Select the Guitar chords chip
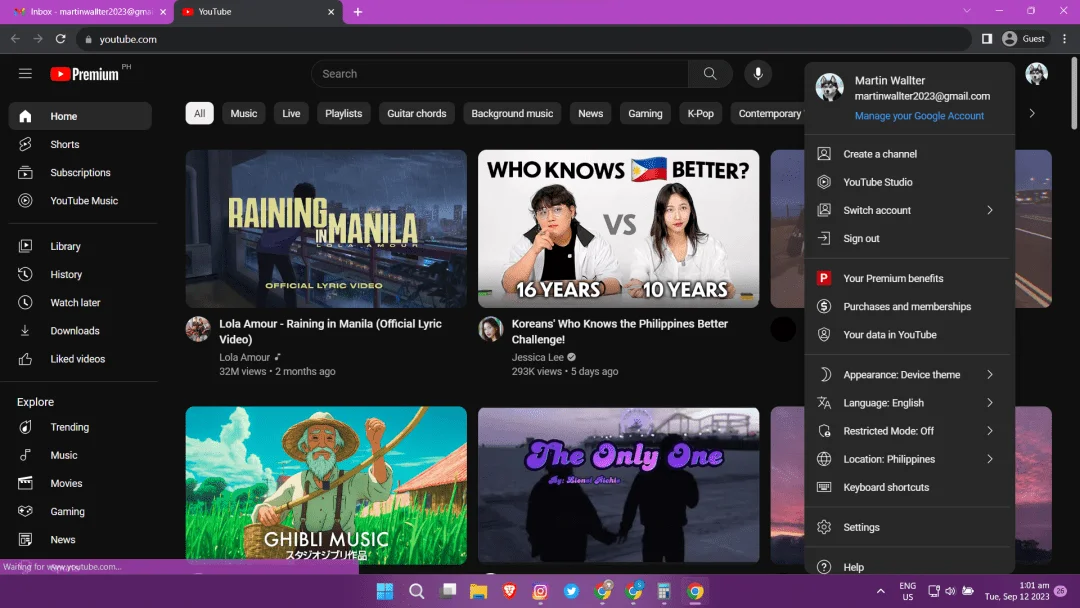This screenshot has width=1080, height=608. pos(417,114)
